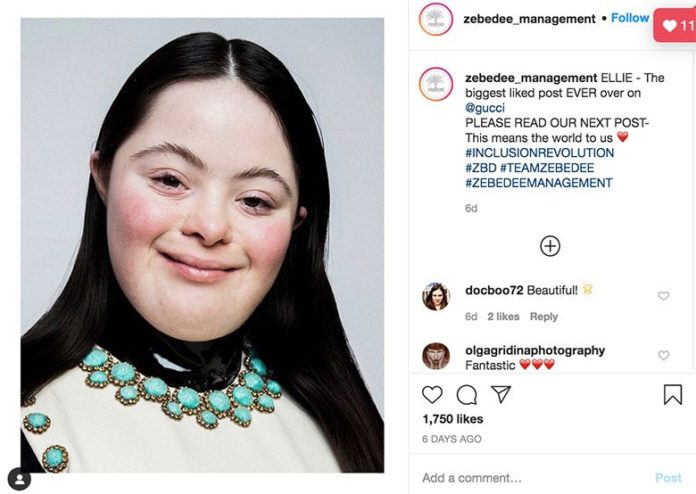This screenshot has height=494, width=696.
Task: Open comments with the speech bubble icon
Action: [467, 395]
